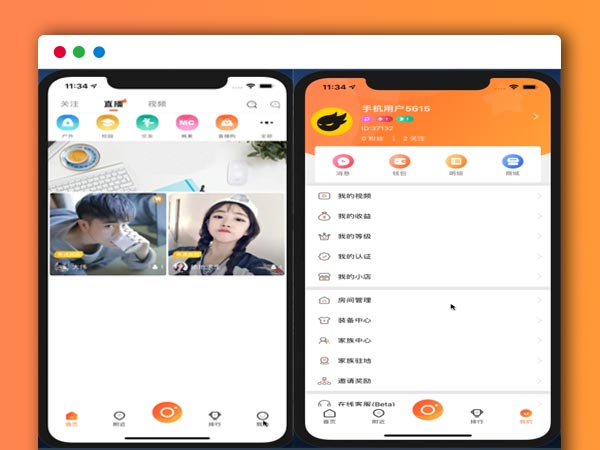Tap the three-dots all categories icon

click(266, 122)
